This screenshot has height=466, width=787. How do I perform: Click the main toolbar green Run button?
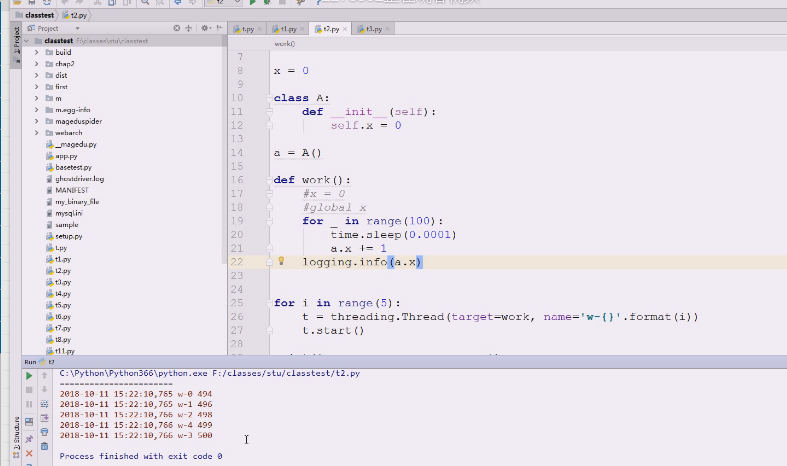pyautogui.click(x=253, y=2)
